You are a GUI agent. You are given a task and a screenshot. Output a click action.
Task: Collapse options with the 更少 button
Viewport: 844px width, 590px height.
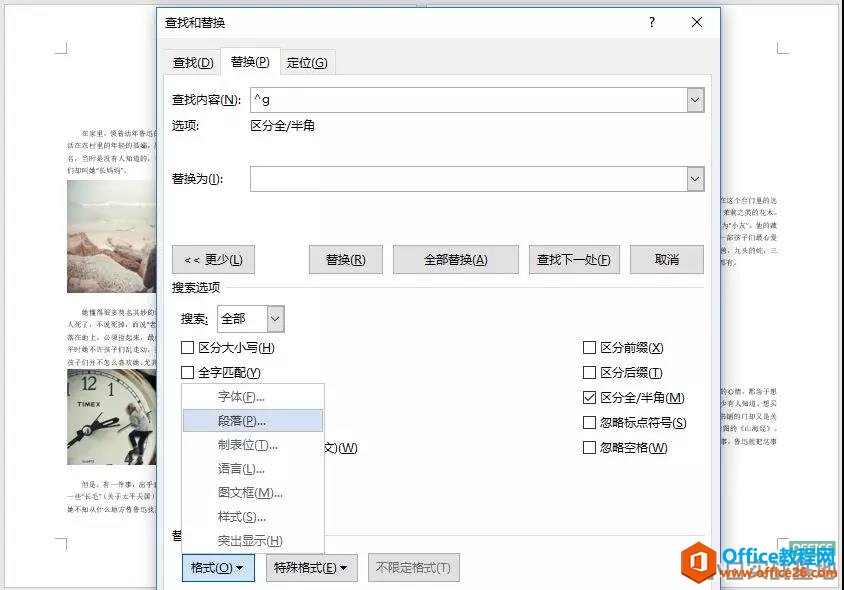point(214,258)
